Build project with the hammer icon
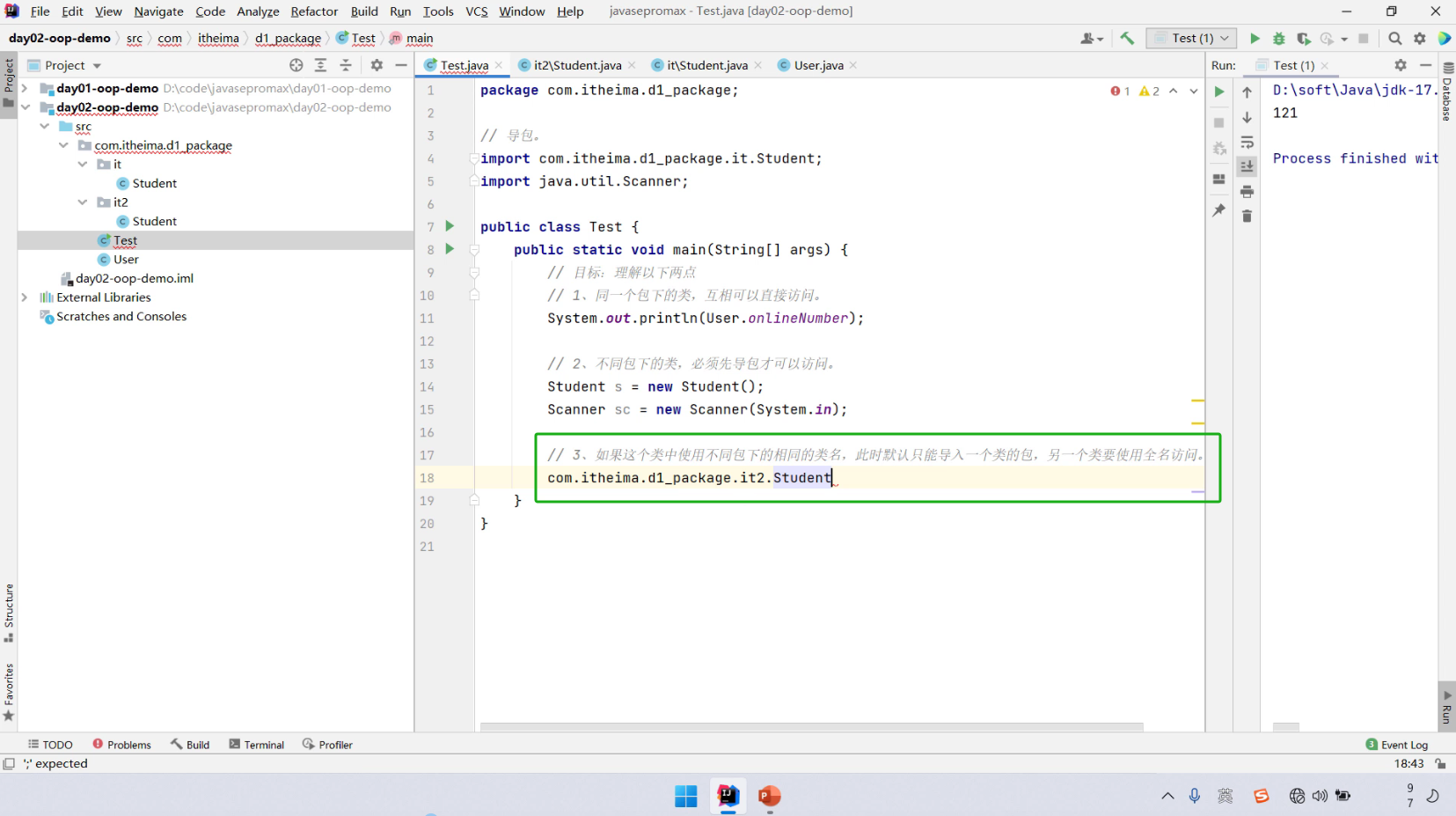Screen dimensions: 1456x816 pyautogui.click(x=1127, y=39)
